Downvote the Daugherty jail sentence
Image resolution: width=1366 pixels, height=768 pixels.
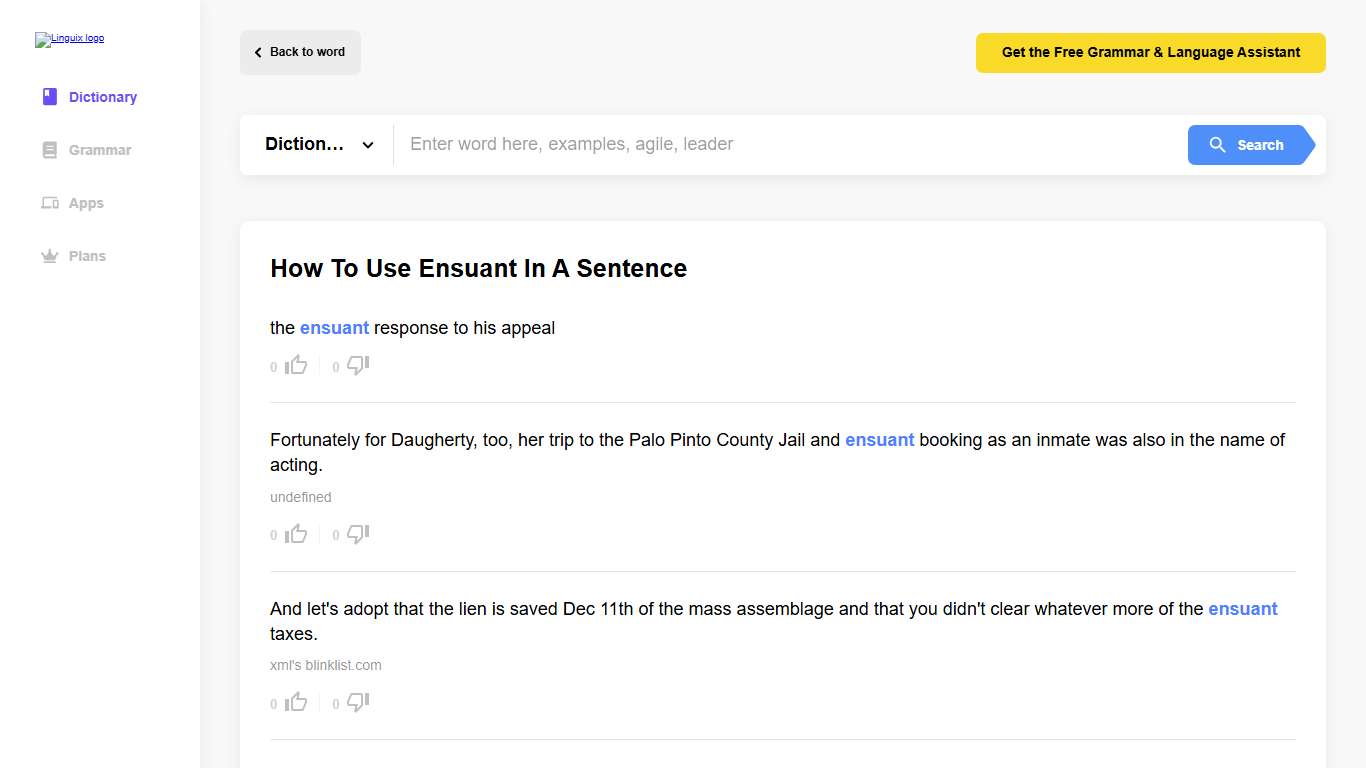pyautogui.click(x=358, y=533)
